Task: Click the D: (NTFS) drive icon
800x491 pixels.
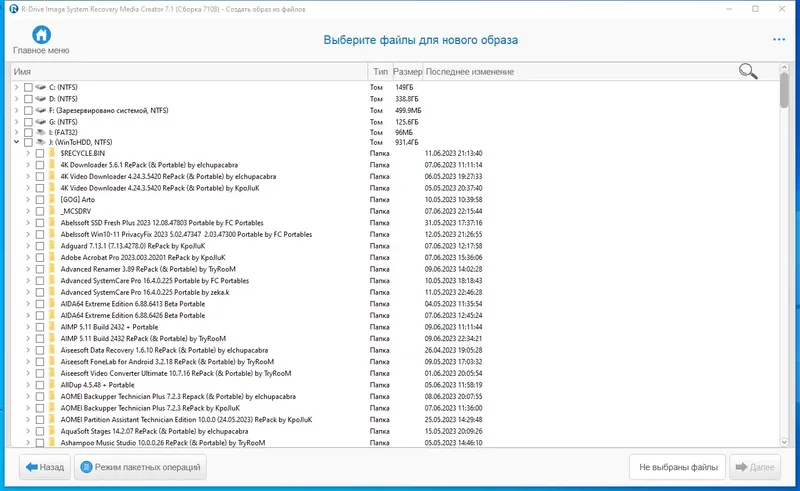Action: tap(41, 99)
